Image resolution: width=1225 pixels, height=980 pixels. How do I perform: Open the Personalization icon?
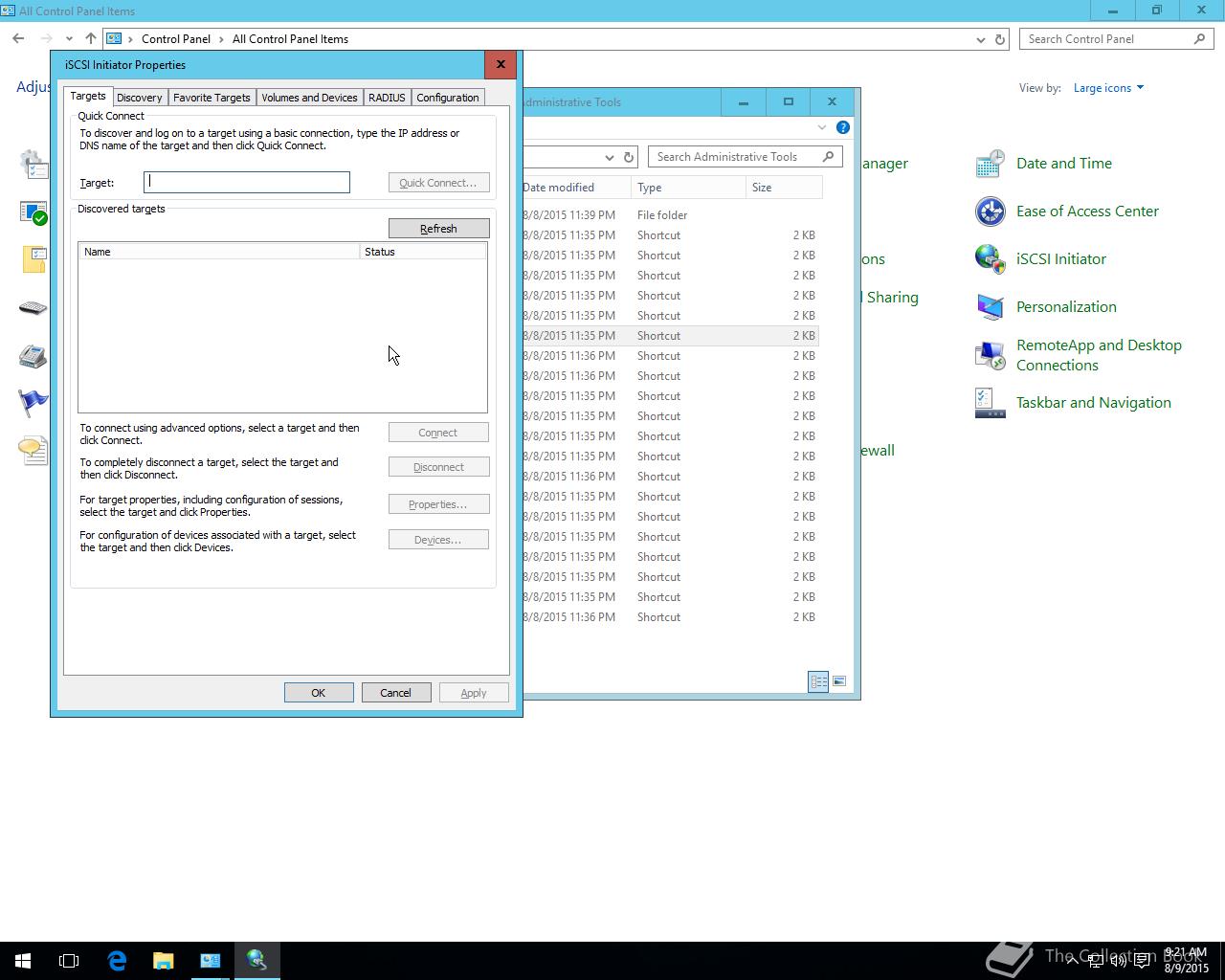(x=990, y=307)
